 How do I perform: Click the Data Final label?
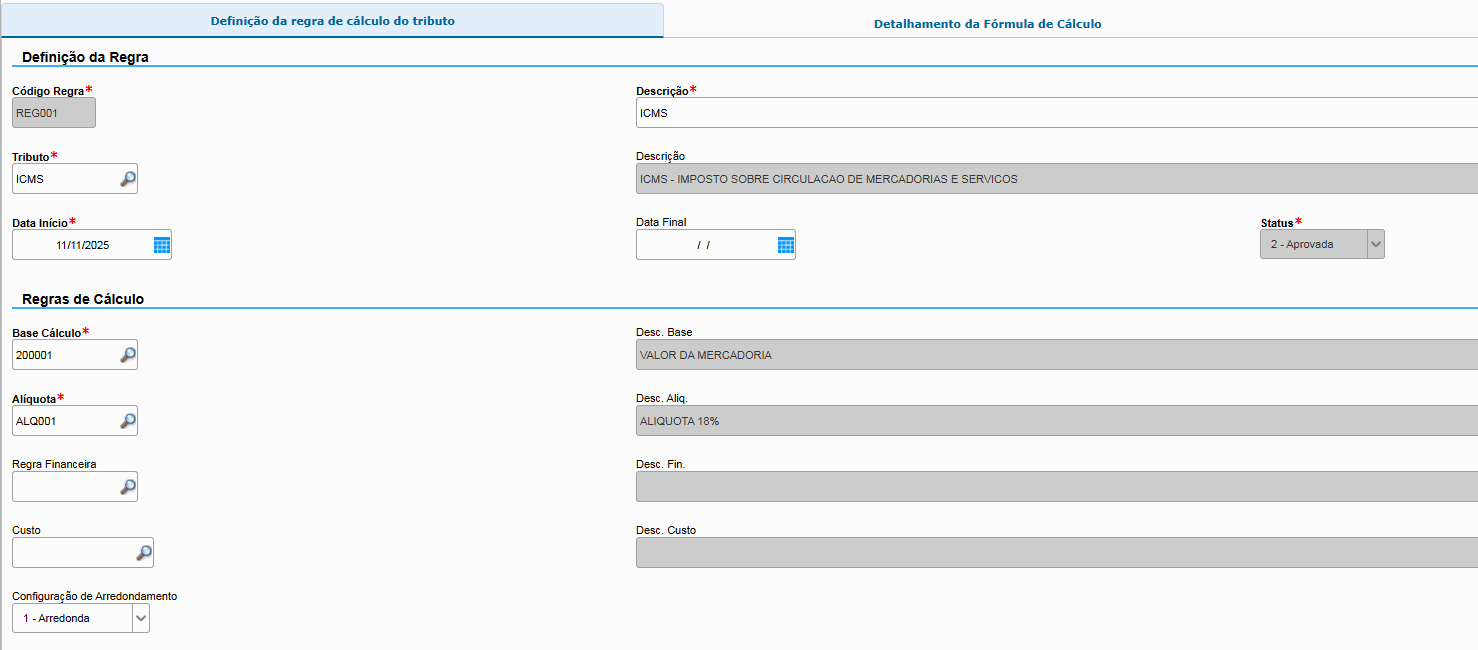[x=661, y=222]
